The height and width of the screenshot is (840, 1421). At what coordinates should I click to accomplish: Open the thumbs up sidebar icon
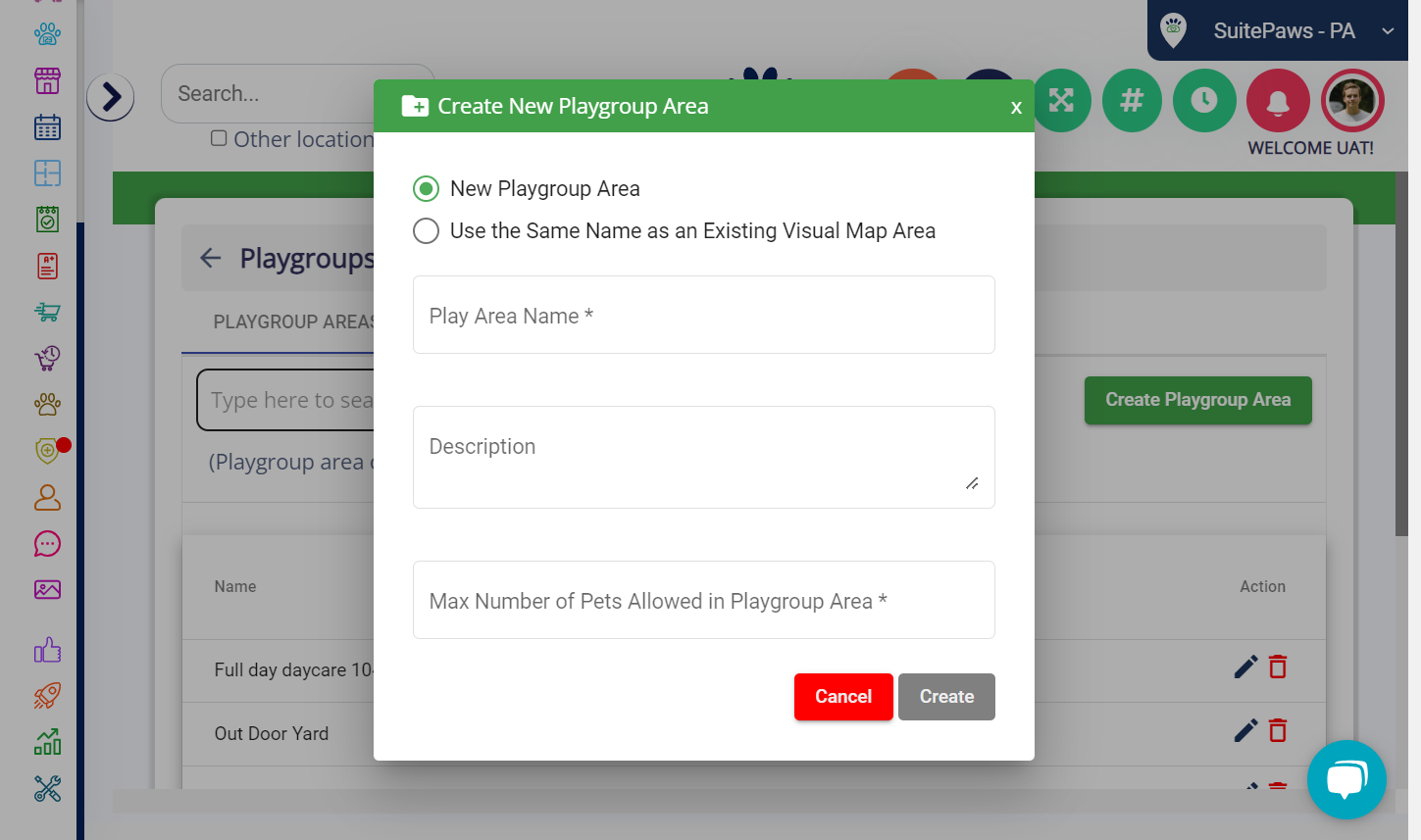[x=47, y=650]
